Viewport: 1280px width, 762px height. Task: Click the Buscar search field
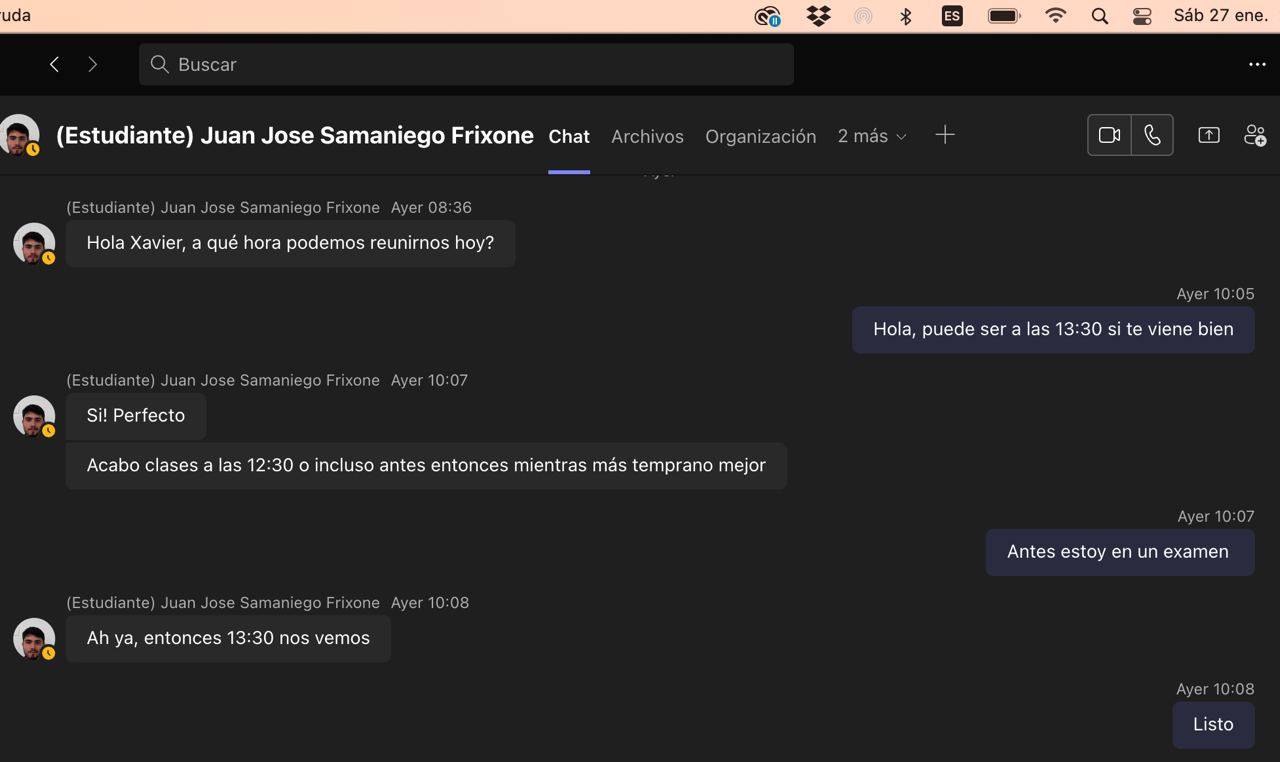point(466,64)
